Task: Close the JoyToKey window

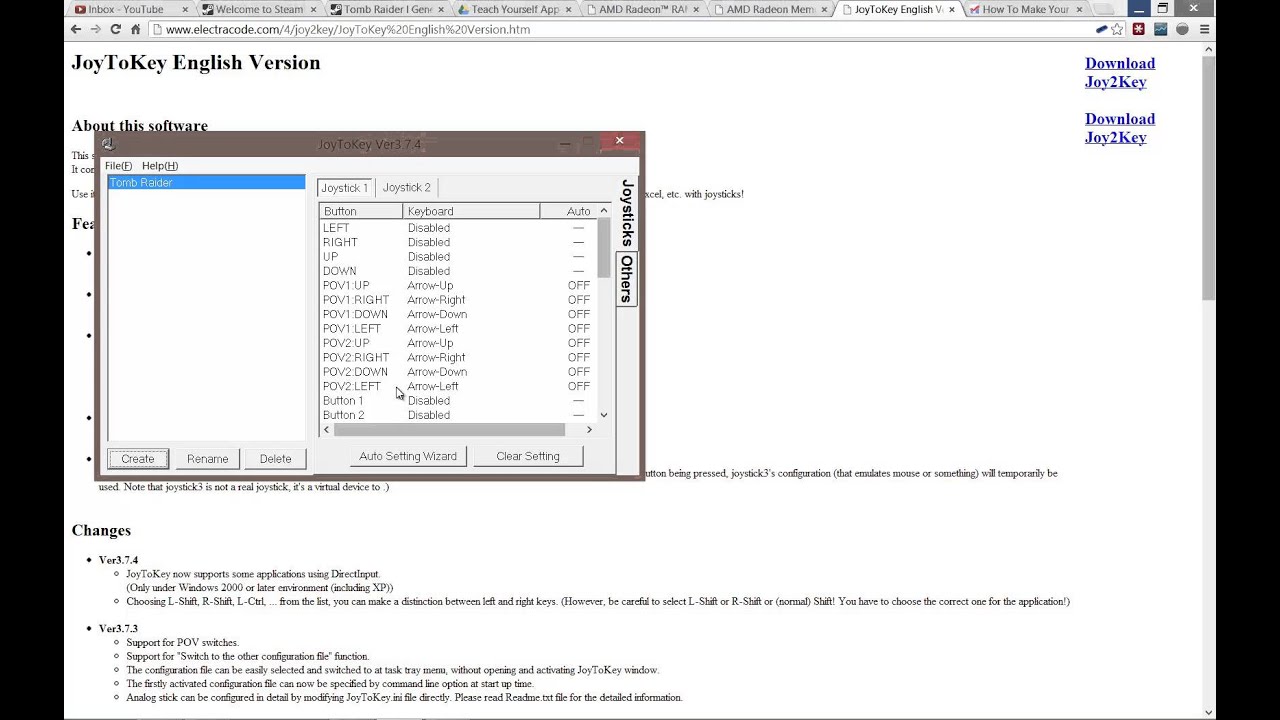Action: [x=619, y=141]
